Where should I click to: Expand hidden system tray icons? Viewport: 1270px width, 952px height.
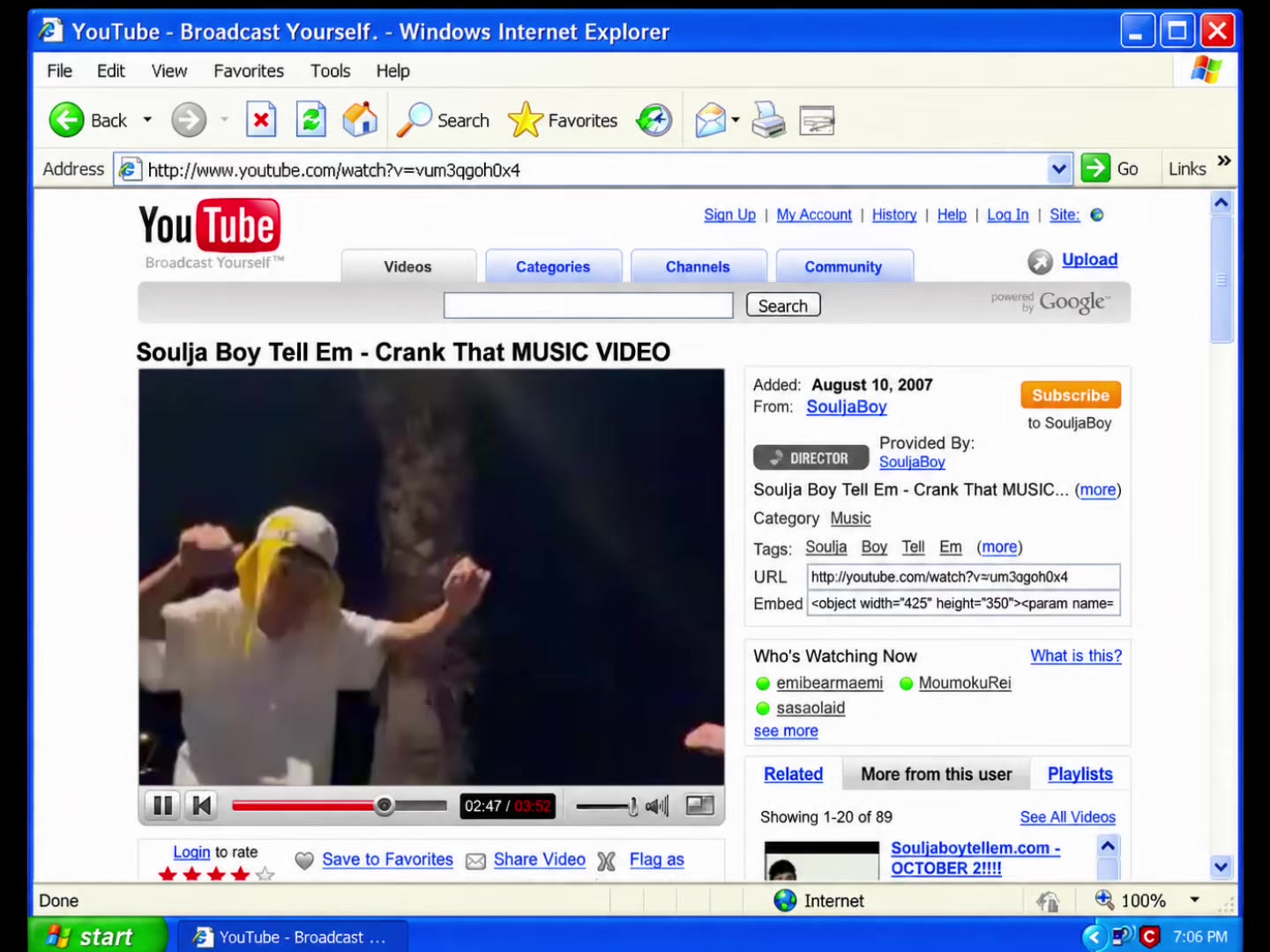tap(1094, 936)
